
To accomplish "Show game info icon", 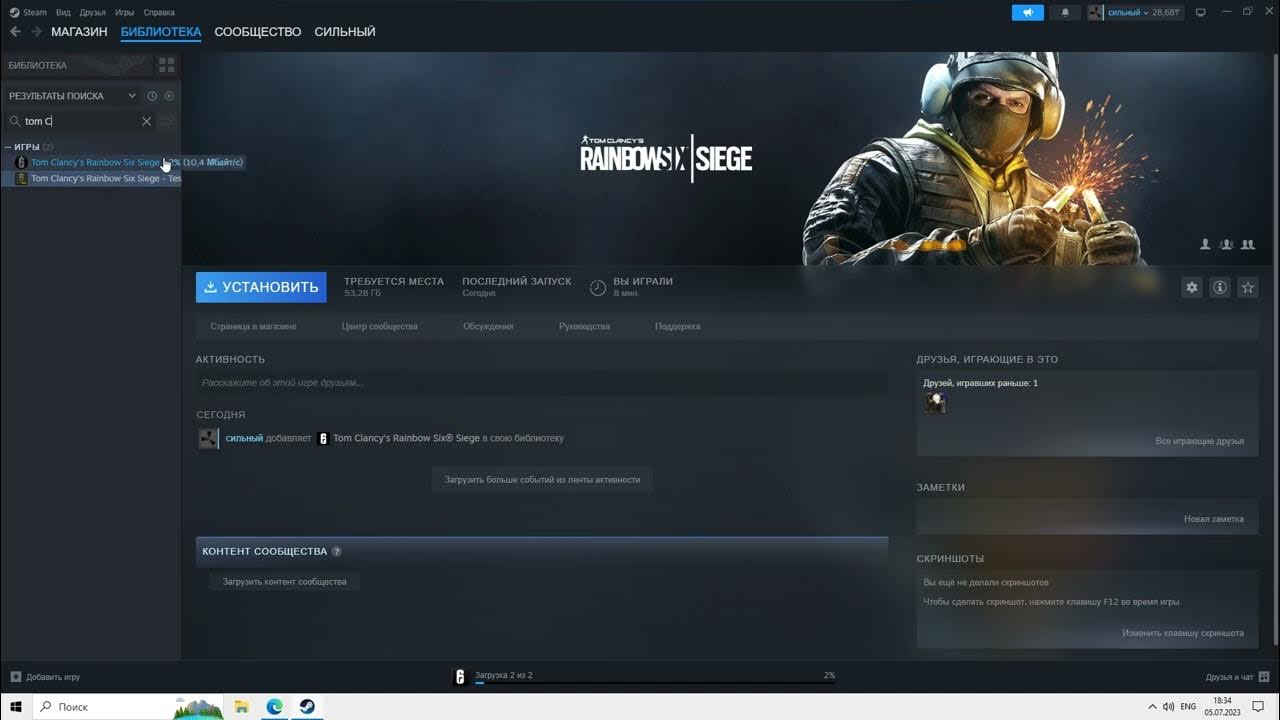I will point(1220,287).
